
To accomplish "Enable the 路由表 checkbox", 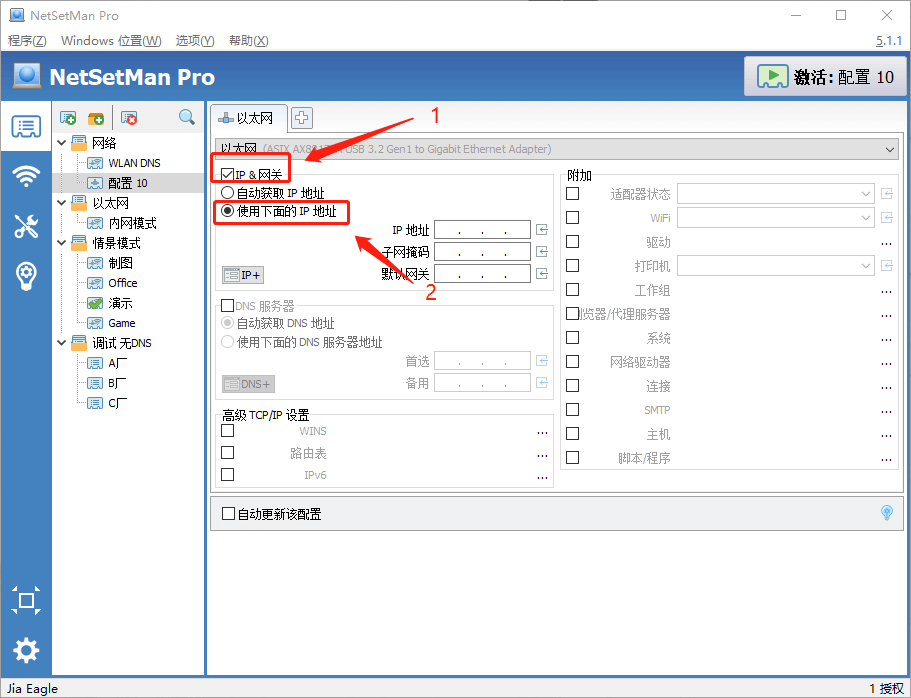I will tap(228, 452).
